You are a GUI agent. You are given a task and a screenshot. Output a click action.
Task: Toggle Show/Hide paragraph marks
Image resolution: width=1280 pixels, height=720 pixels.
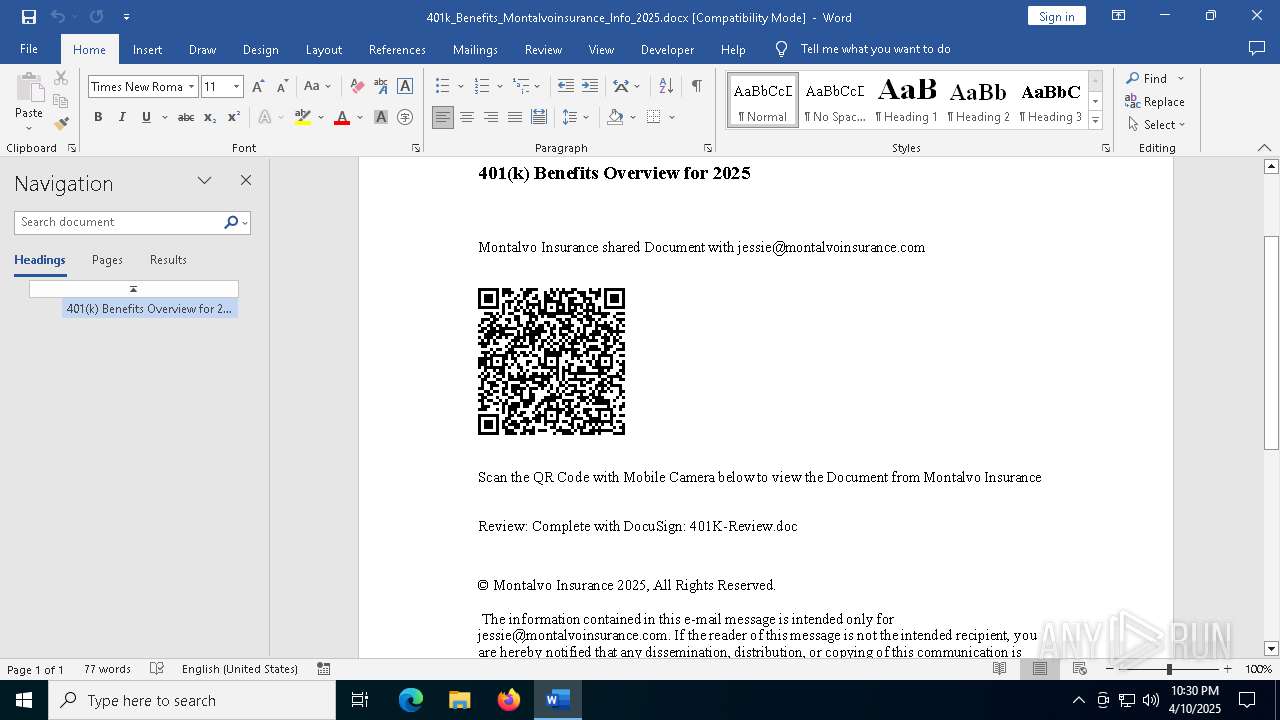pyautogui.click(x=696, y=87)
